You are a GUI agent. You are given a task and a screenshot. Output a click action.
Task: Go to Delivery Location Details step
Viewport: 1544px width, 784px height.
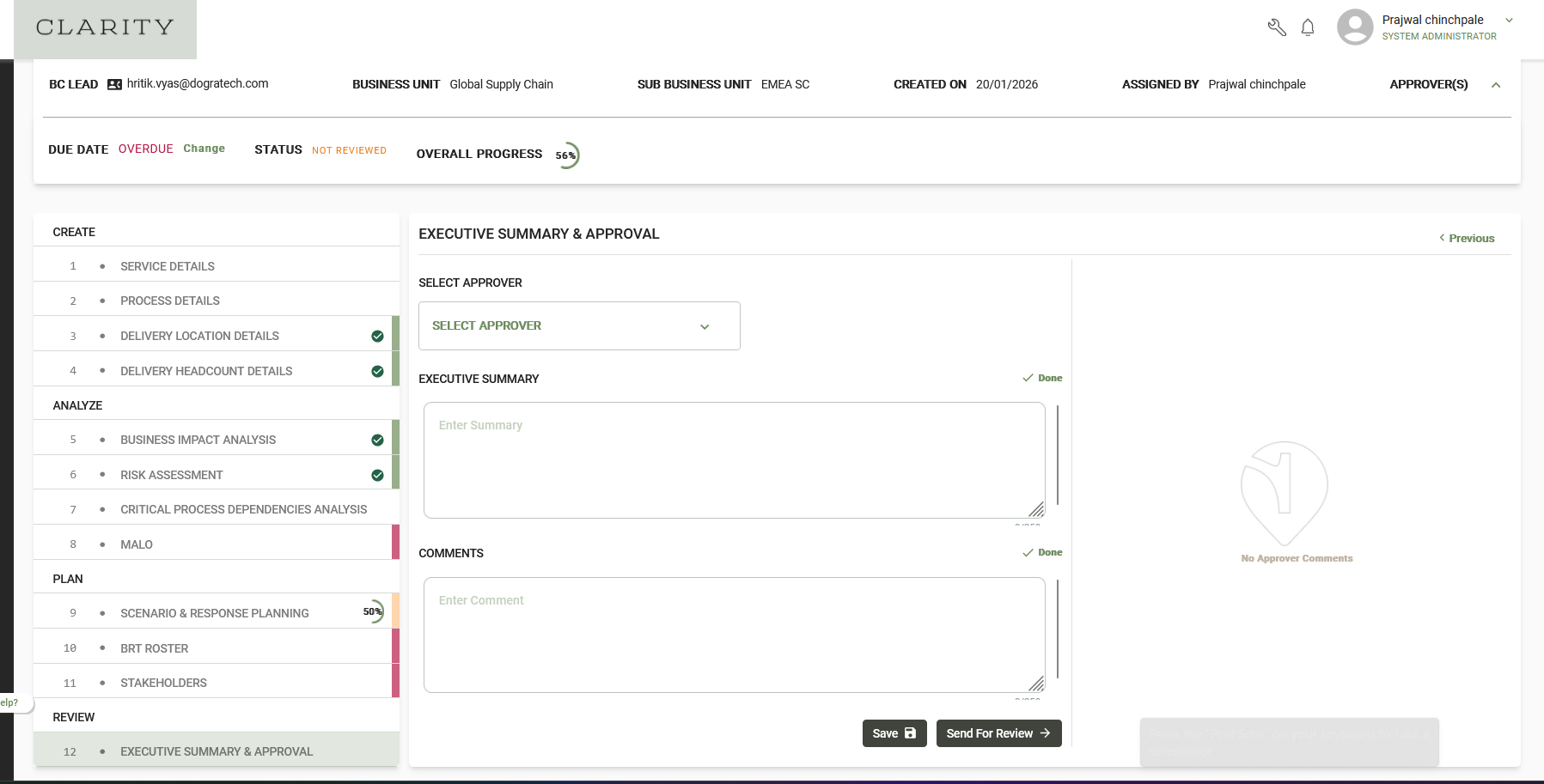click(x=216, y=336)
